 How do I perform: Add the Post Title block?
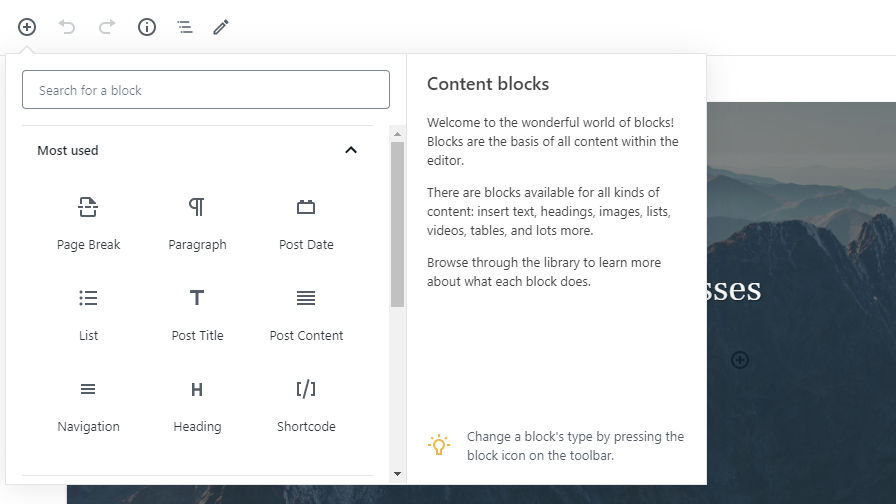[197, 313]
